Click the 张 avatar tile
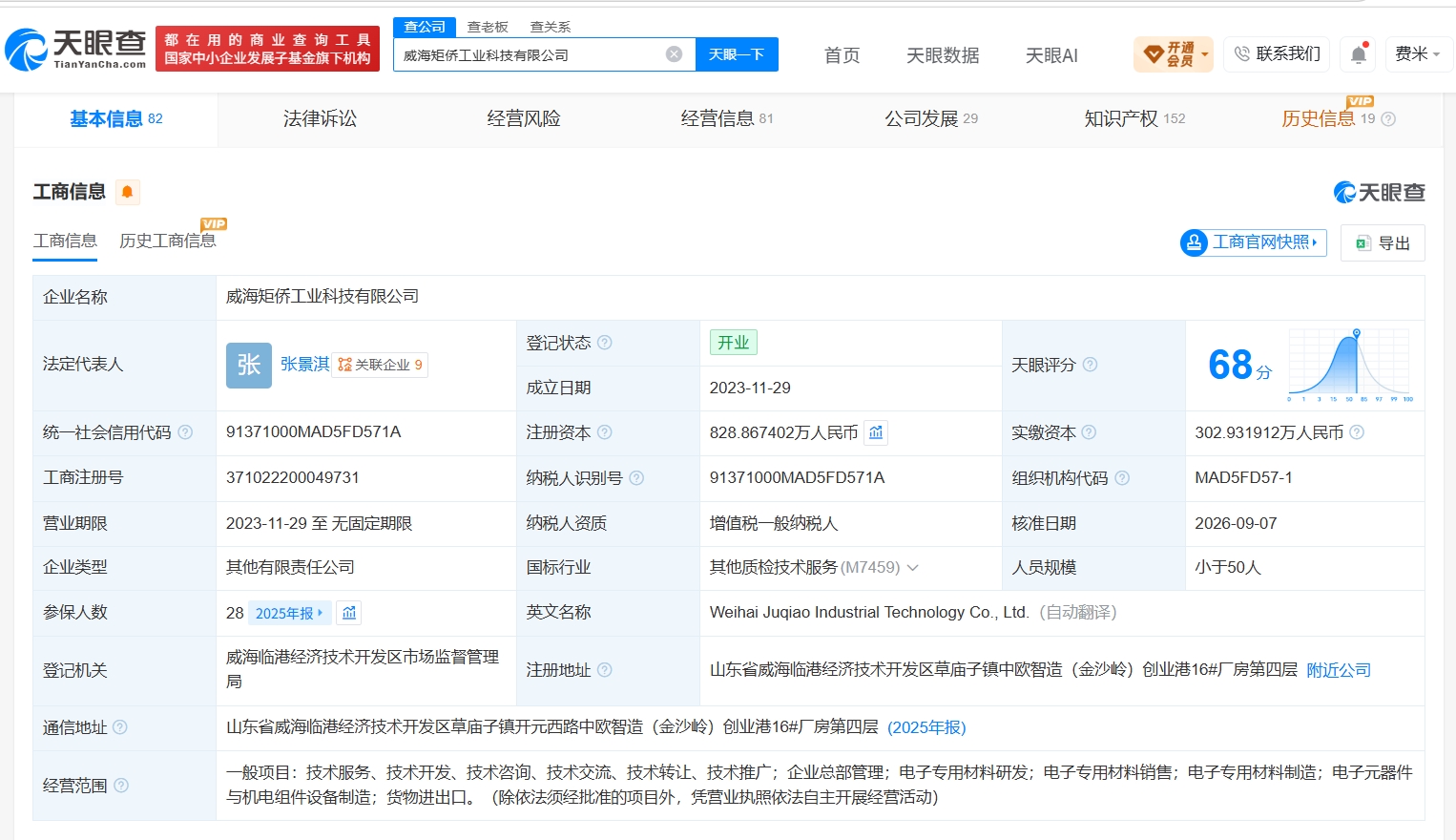Viewport: 1456px width, 840px height. pos(249,366)
